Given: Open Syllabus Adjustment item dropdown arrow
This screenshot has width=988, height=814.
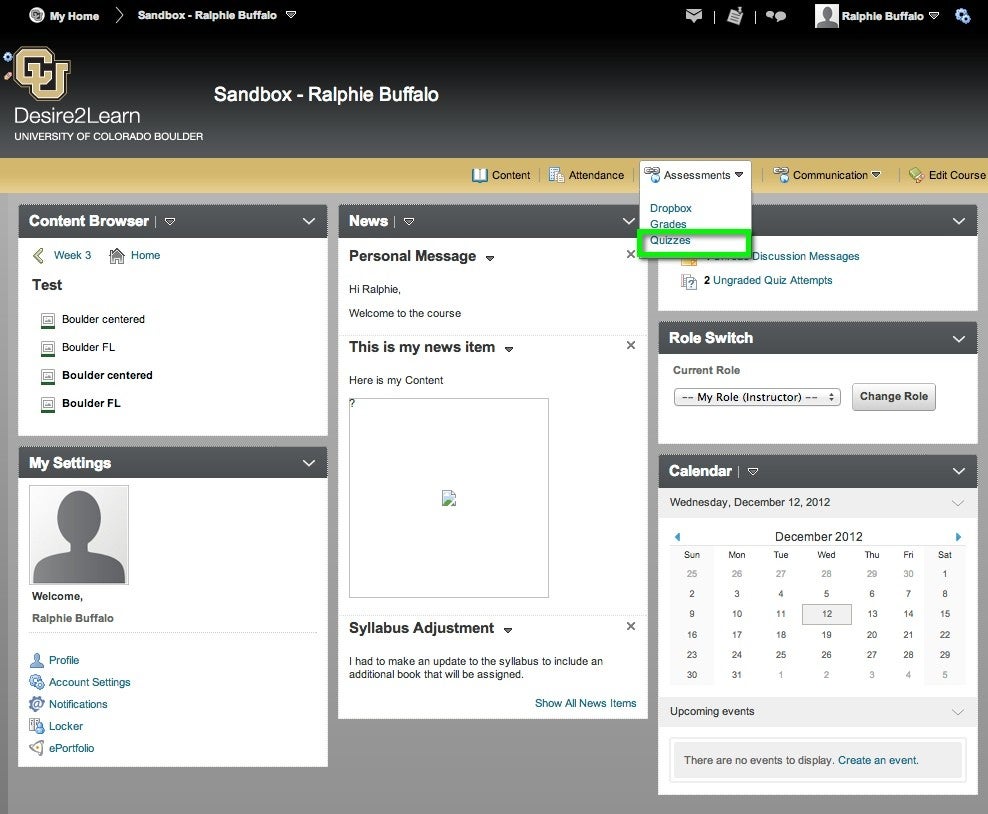Looking at the screenshot, I should coord(508,629).
